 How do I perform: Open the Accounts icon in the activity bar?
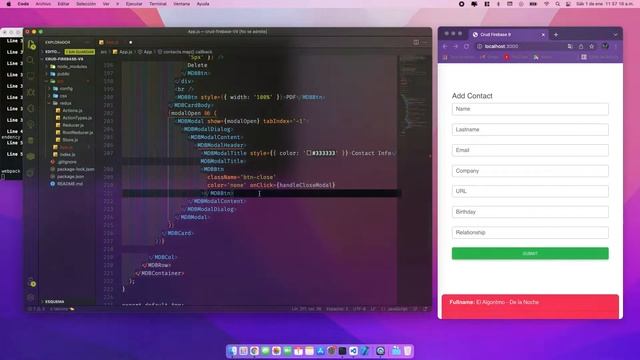click(x=31, y=282)
